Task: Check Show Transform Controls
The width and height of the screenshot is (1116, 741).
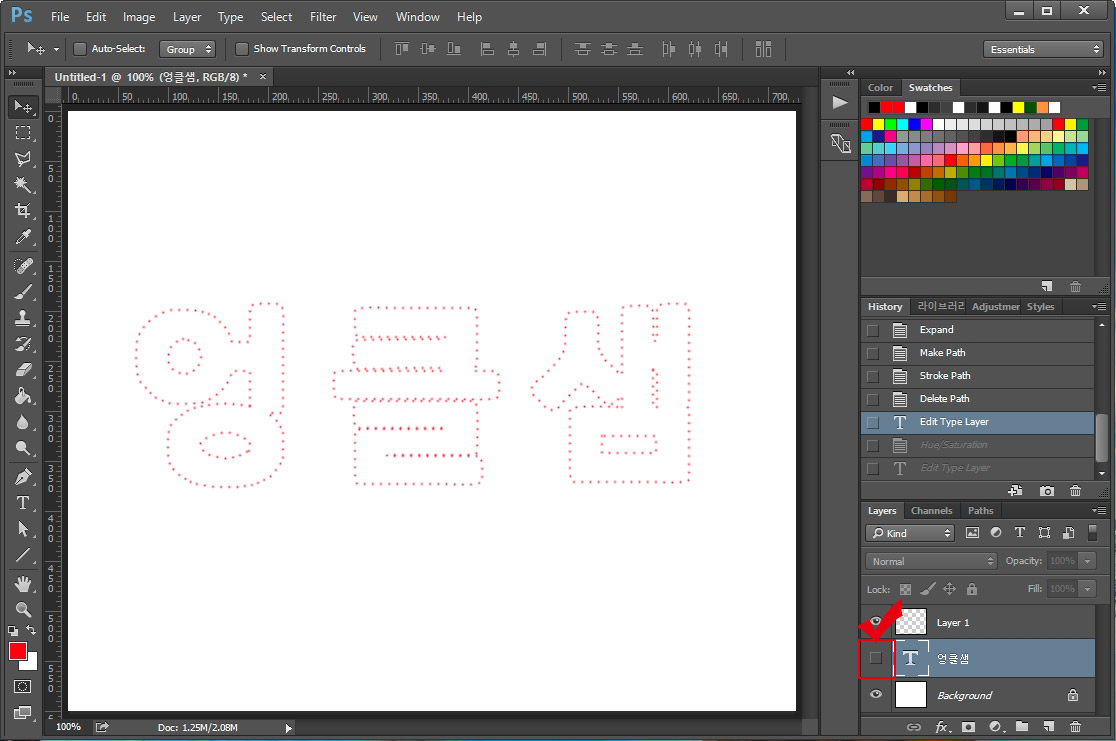Action: click(x=242, y=48)
